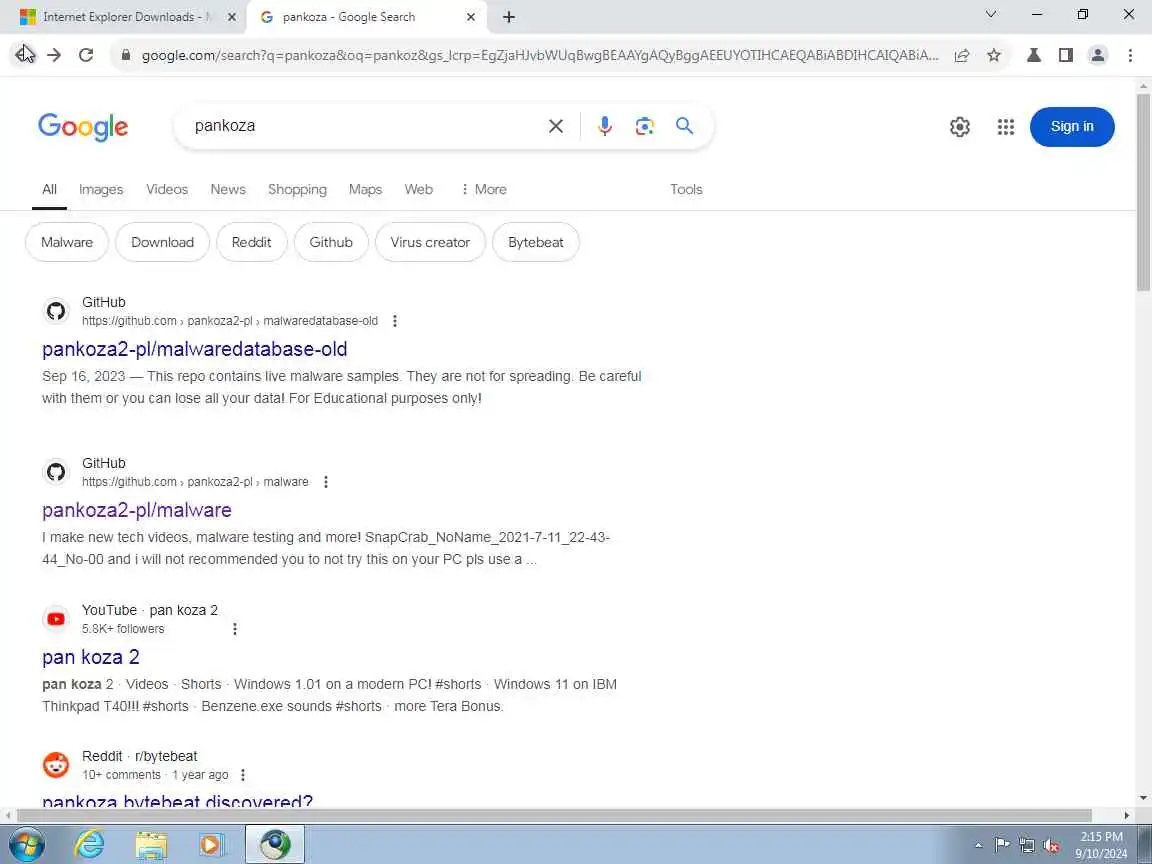Bookmark this page with the star icon
Screen dimensions: 1152x864
(x=994, y=55)
